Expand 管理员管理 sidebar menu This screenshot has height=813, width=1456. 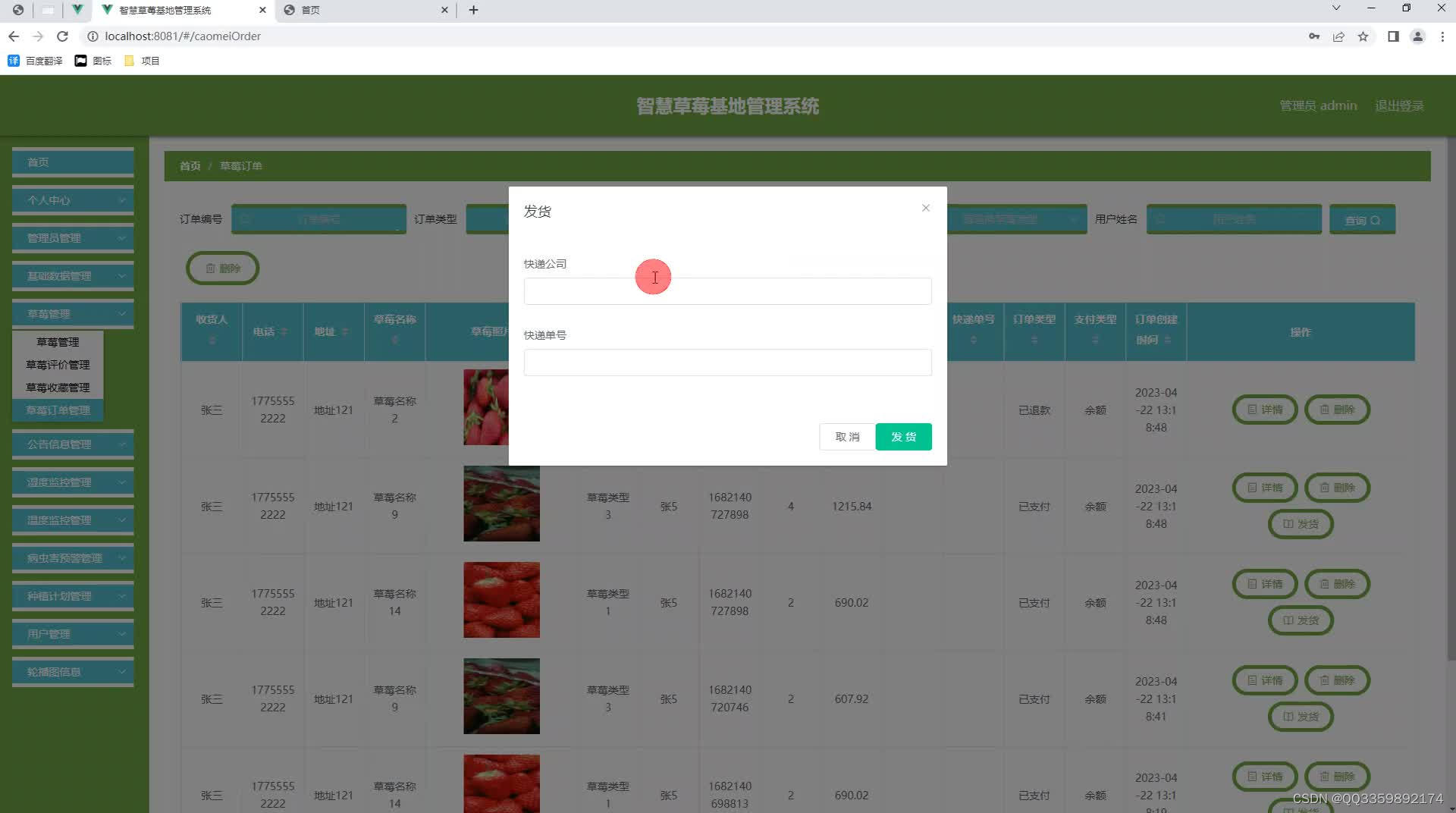point(73,238)
